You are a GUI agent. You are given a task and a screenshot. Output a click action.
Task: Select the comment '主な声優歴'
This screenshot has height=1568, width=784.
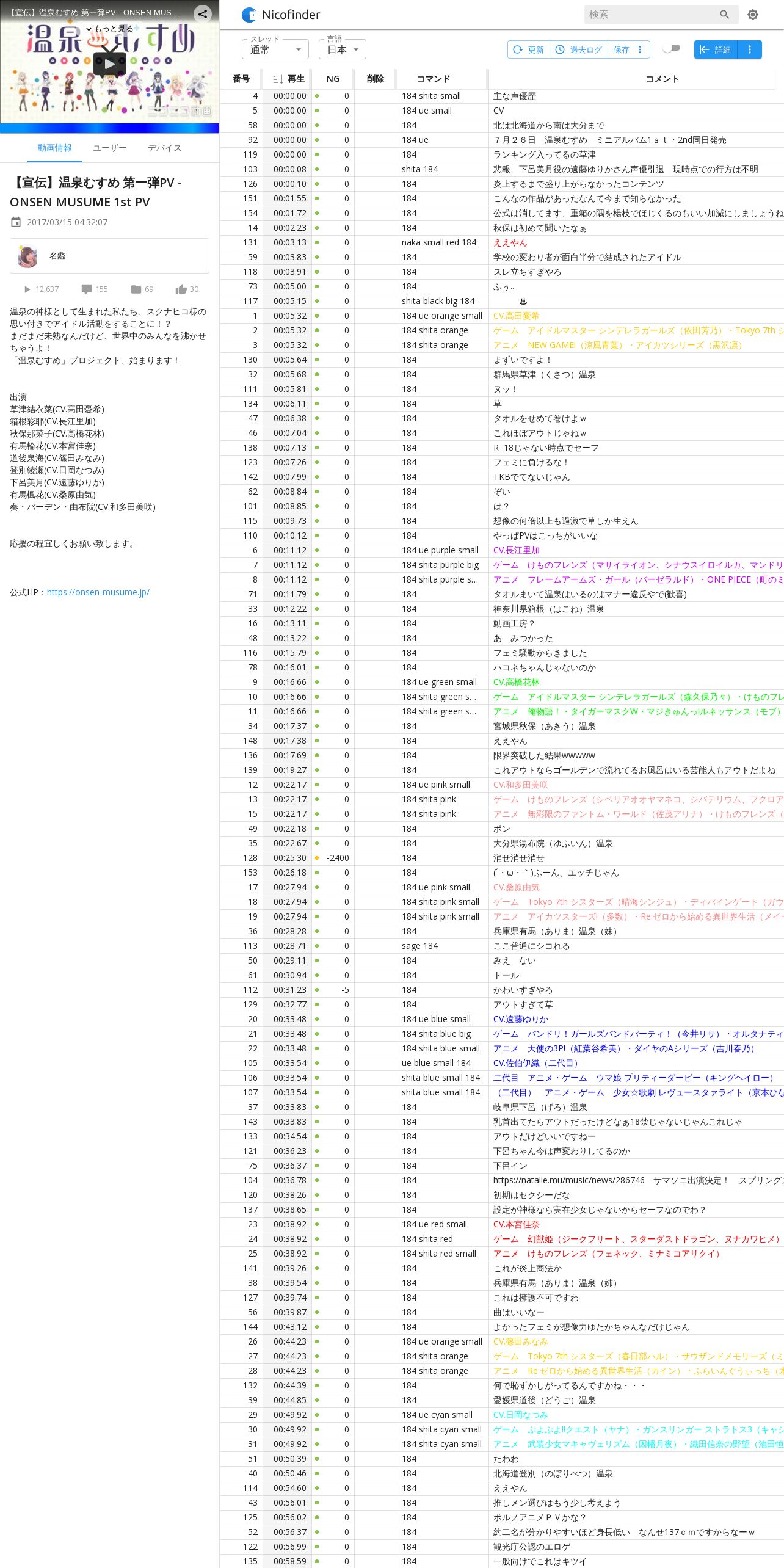(x=514, y=96)
